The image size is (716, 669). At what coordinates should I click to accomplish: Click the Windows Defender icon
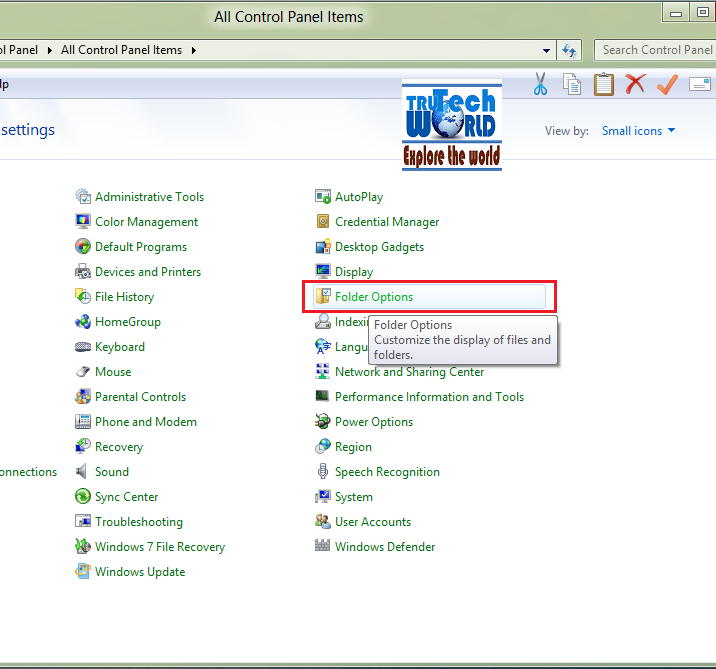point(323,545)
